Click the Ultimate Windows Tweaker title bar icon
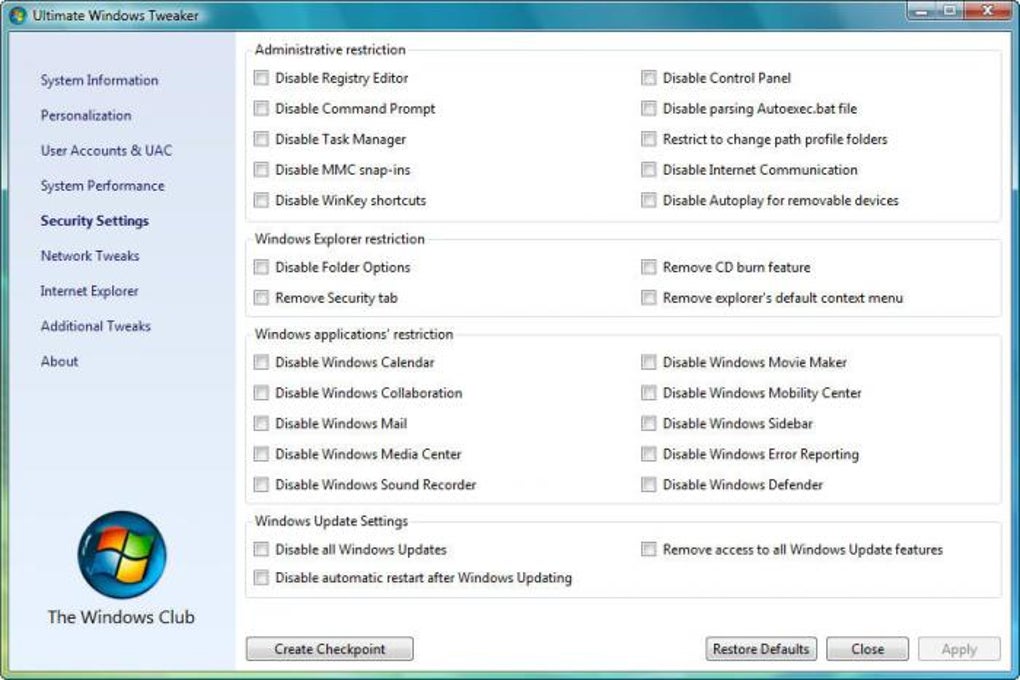Screen dimensions: 1020x680 tap(18, 15)
